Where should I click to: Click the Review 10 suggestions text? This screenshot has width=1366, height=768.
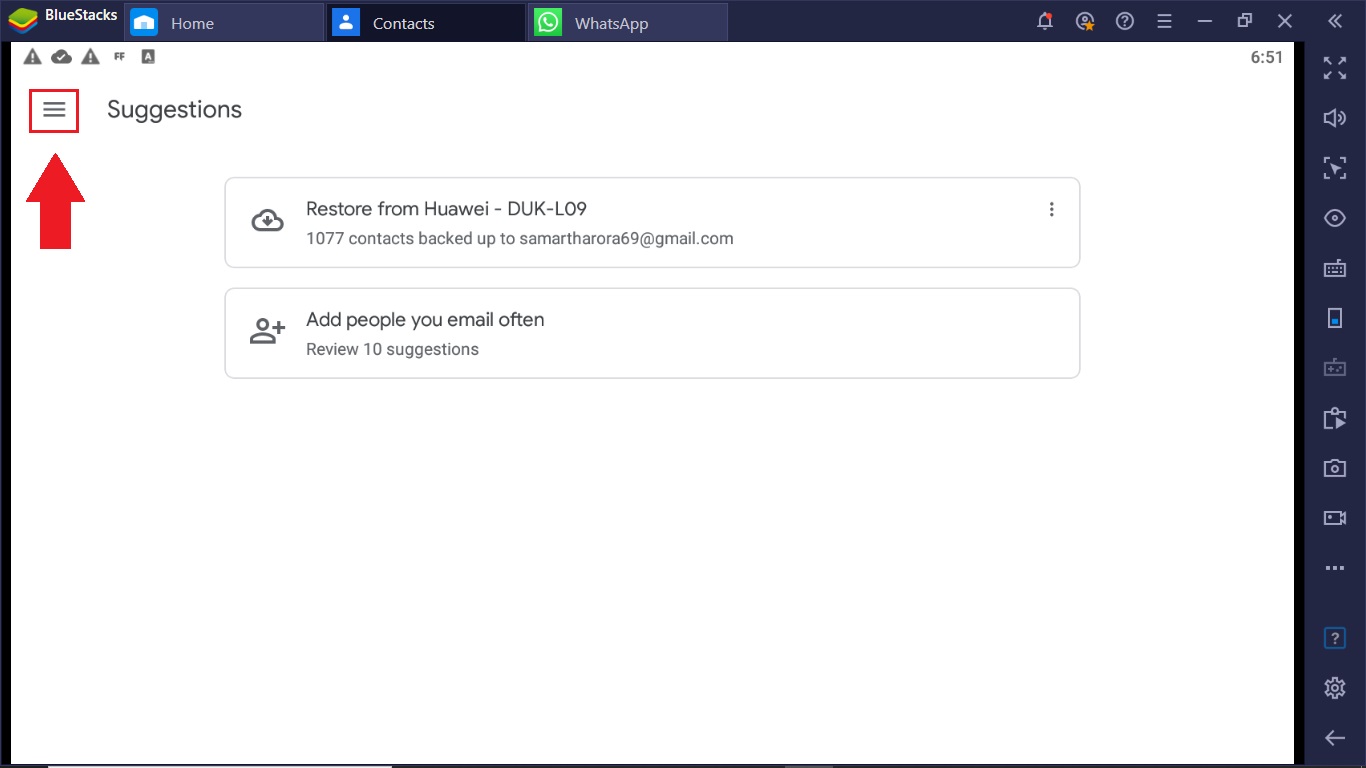pyautogui.click(x=392, y=349)
